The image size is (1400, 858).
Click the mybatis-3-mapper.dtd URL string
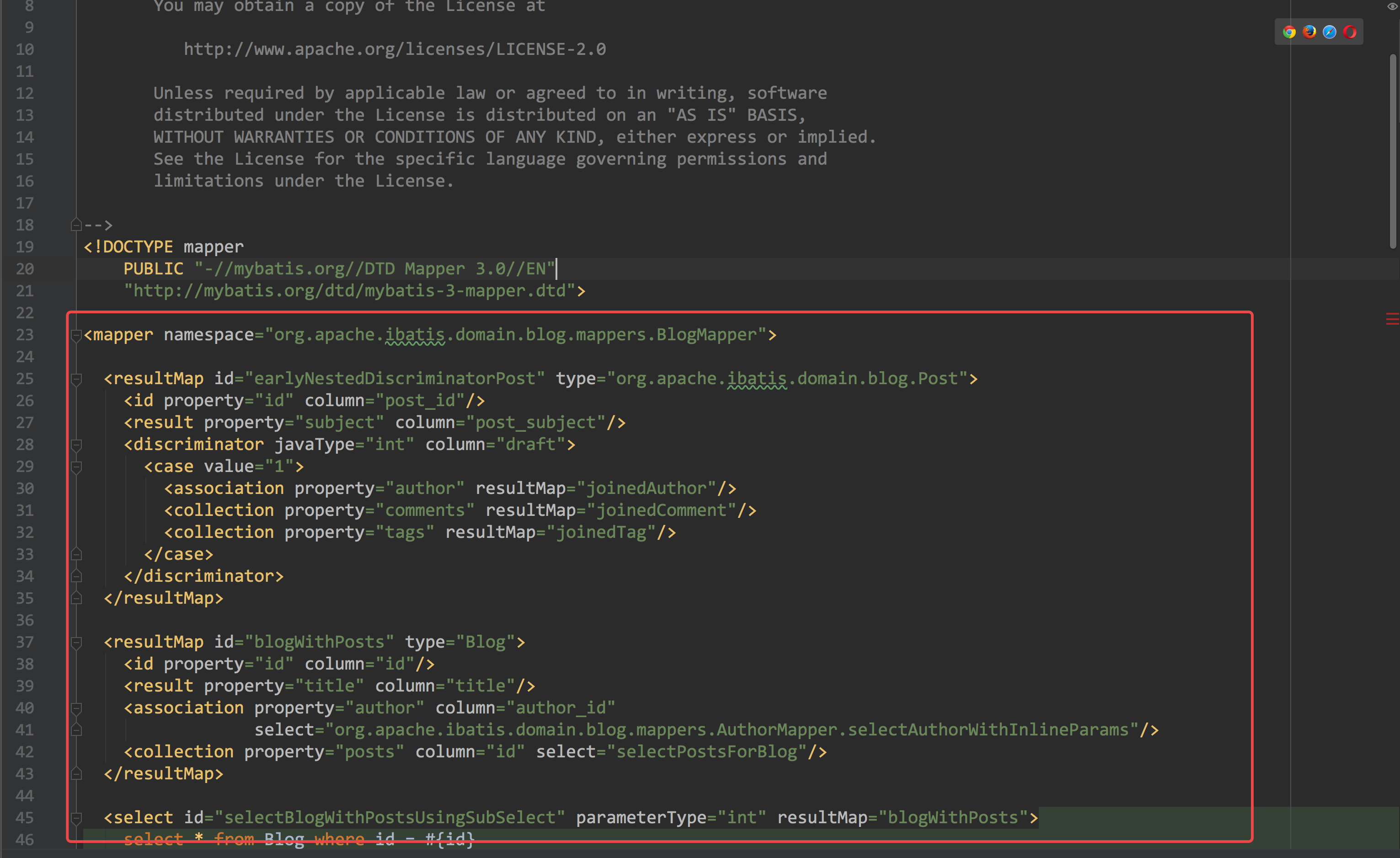350,291
